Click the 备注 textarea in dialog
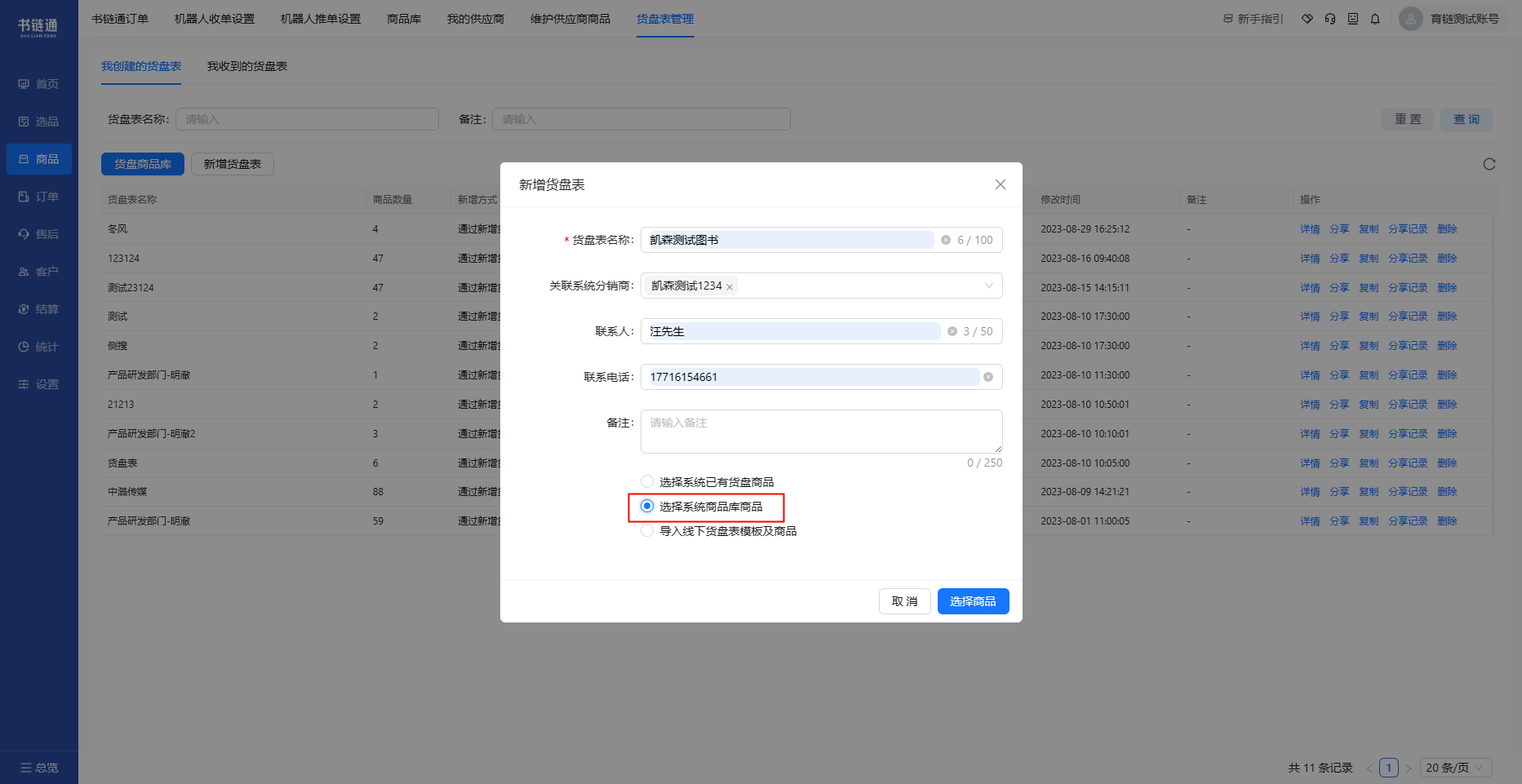1522x784 pixels. tap(822, 432)
